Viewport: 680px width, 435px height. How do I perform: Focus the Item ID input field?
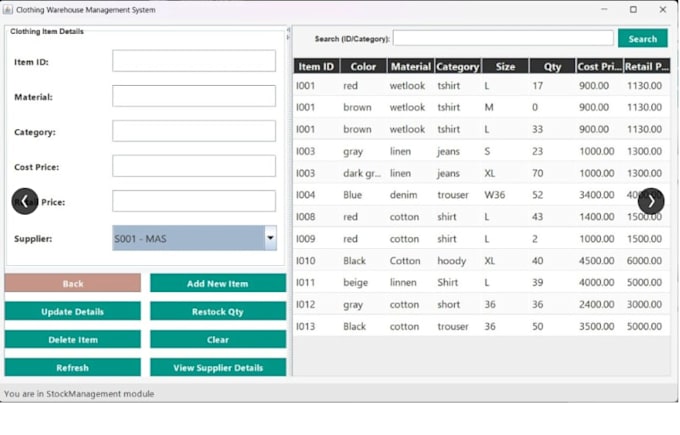194,61
